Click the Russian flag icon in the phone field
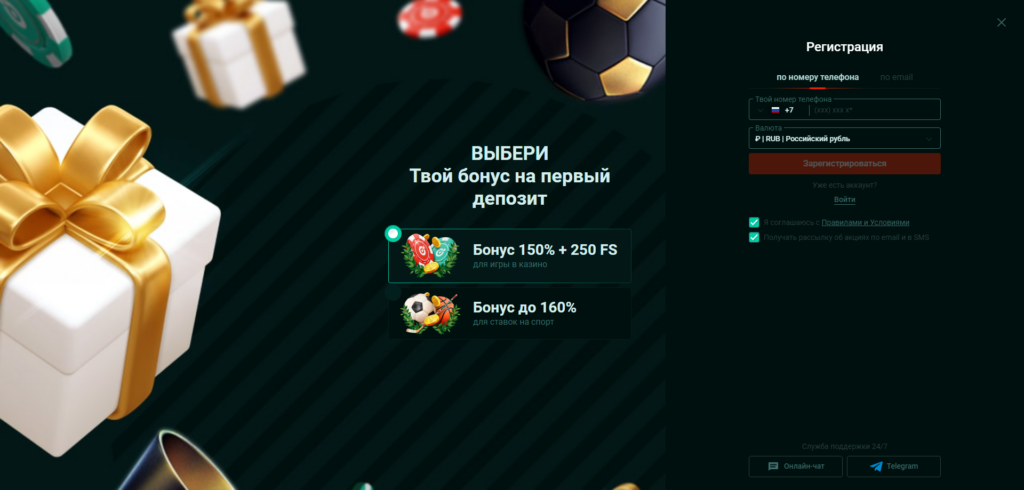Viewport: 1024px width, 490px height. point(775,110)
